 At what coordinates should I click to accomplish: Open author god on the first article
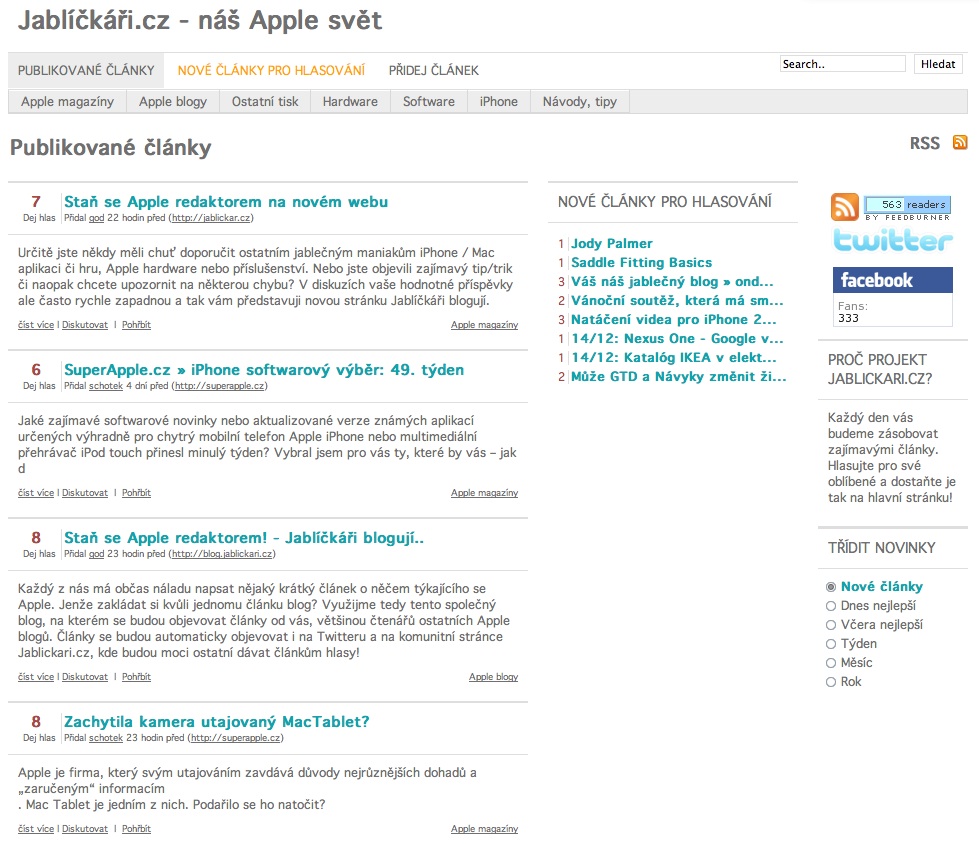[97, 218]
